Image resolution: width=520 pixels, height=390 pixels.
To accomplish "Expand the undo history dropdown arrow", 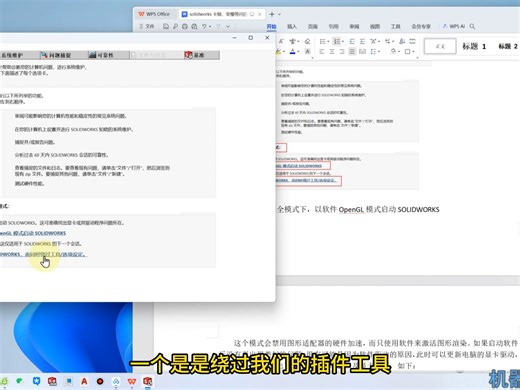I will 210,27.
